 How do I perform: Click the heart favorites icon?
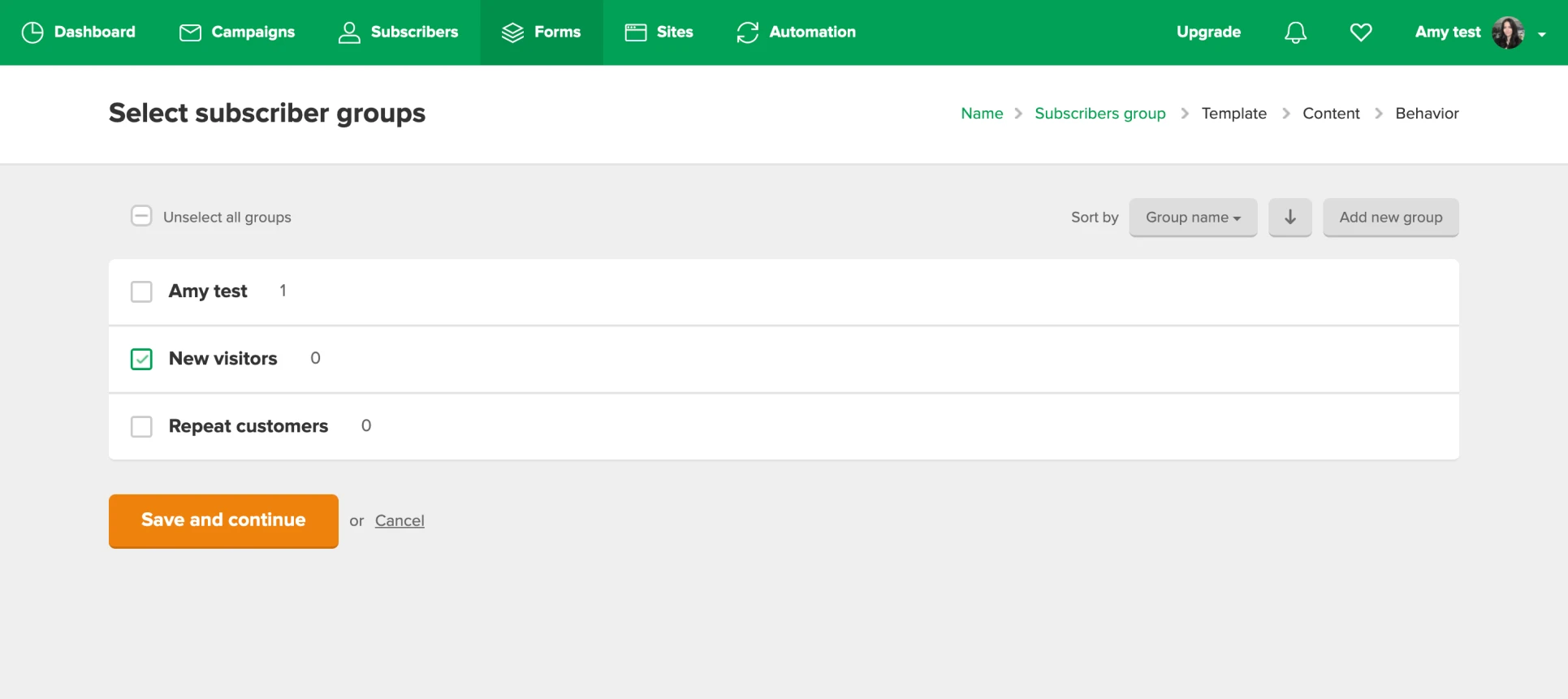(x=1360, y=32)
